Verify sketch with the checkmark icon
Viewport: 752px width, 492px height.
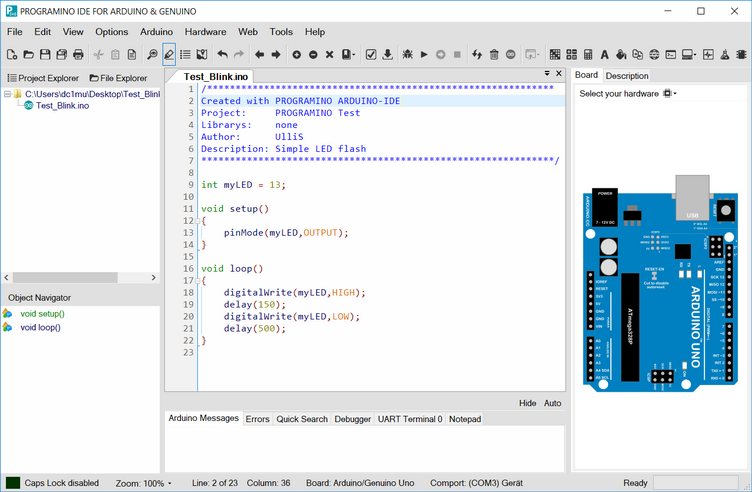(371, 55)
